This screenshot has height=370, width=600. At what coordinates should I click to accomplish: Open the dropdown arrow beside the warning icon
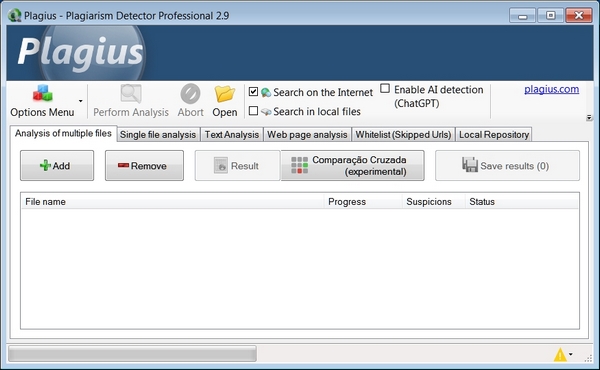pyautogui.click(x=571, y=354)
